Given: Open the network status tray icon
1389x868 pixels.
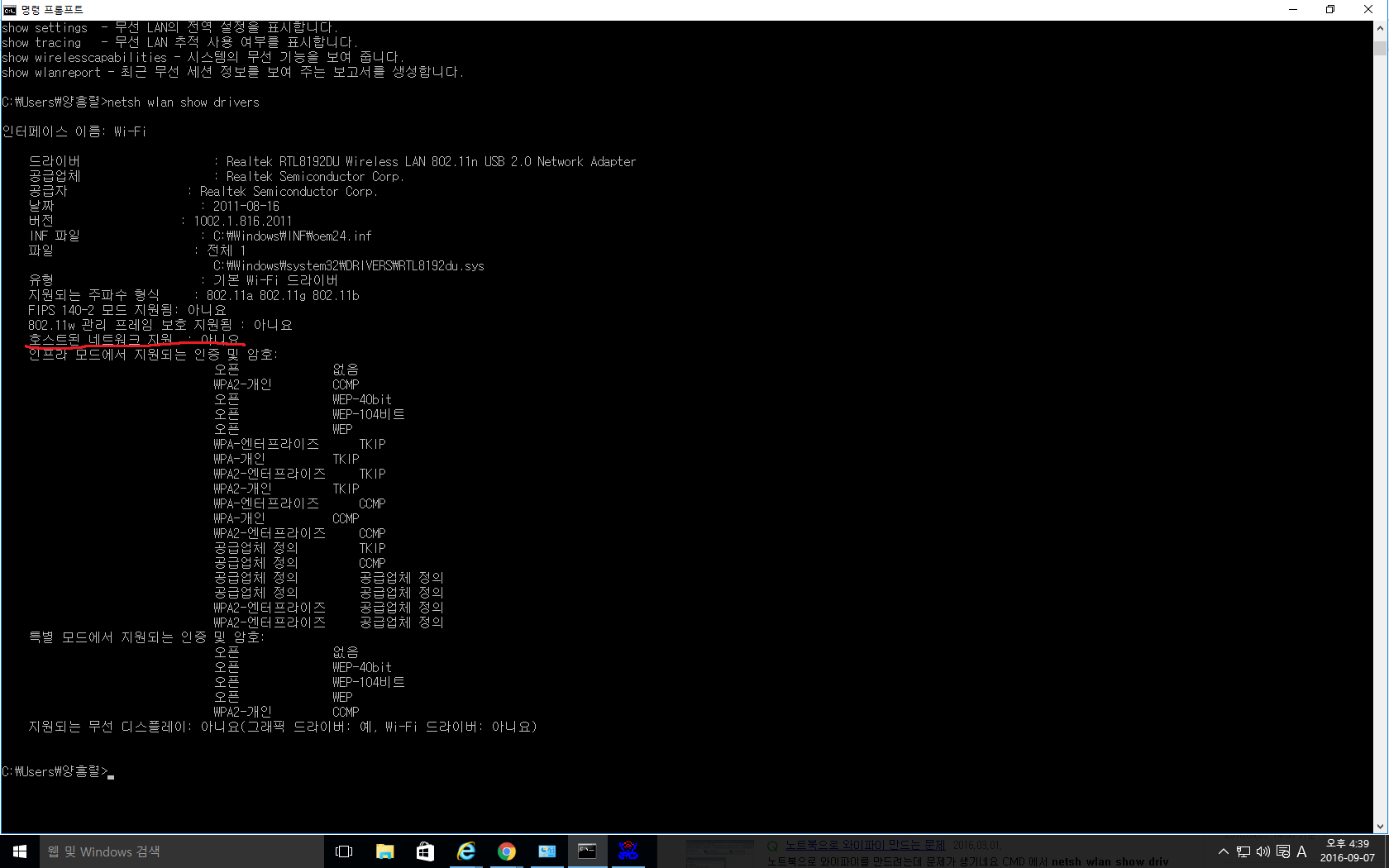Looking at the screenshot, I should [x=1243, y=851].
